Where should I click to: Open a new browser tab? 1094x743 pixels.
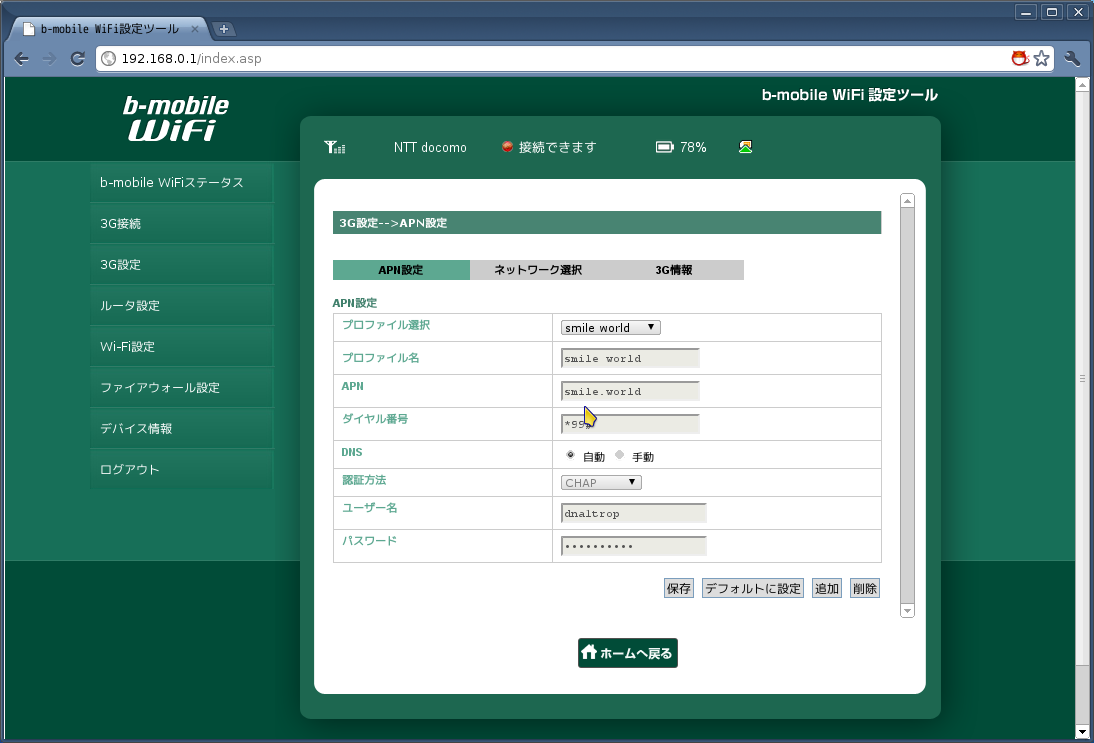(x=224, y=29)
